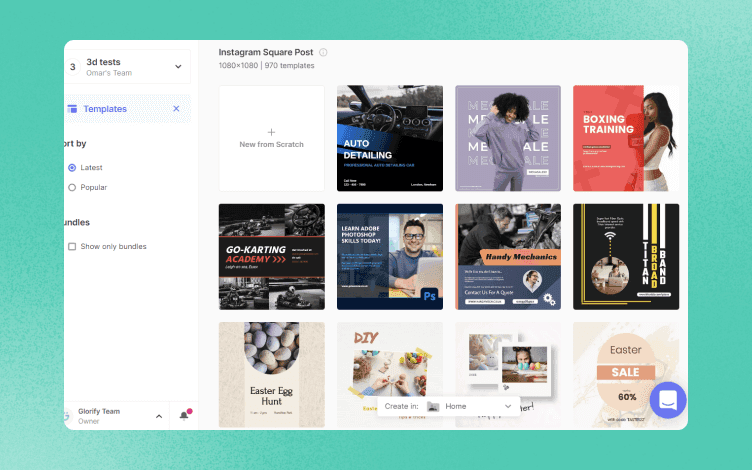Click the Omar's Team label

click(109, 73)
